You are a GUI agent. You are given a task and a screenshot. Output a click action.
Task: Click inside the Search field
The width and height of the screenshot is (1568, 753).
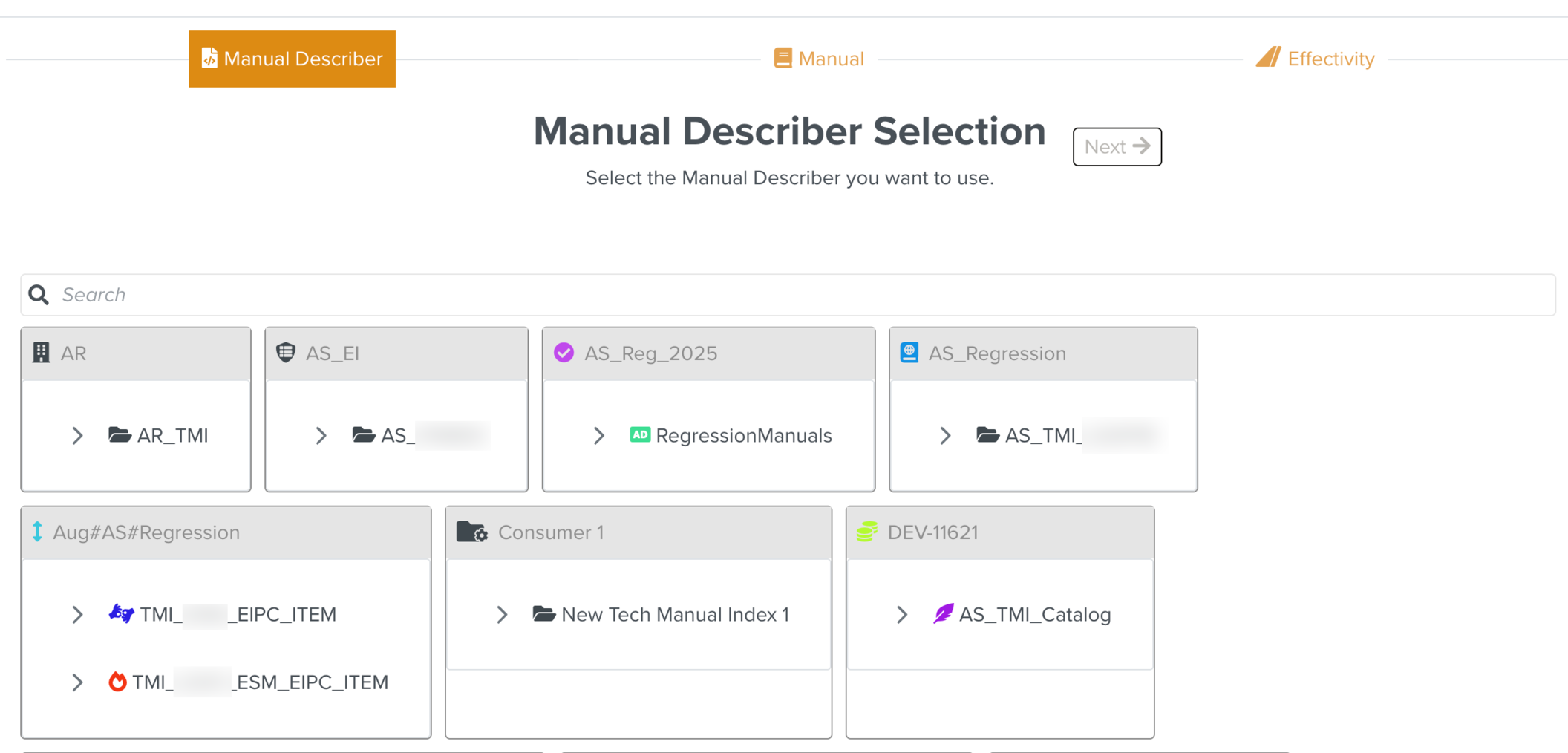click(x=297, y=294)
